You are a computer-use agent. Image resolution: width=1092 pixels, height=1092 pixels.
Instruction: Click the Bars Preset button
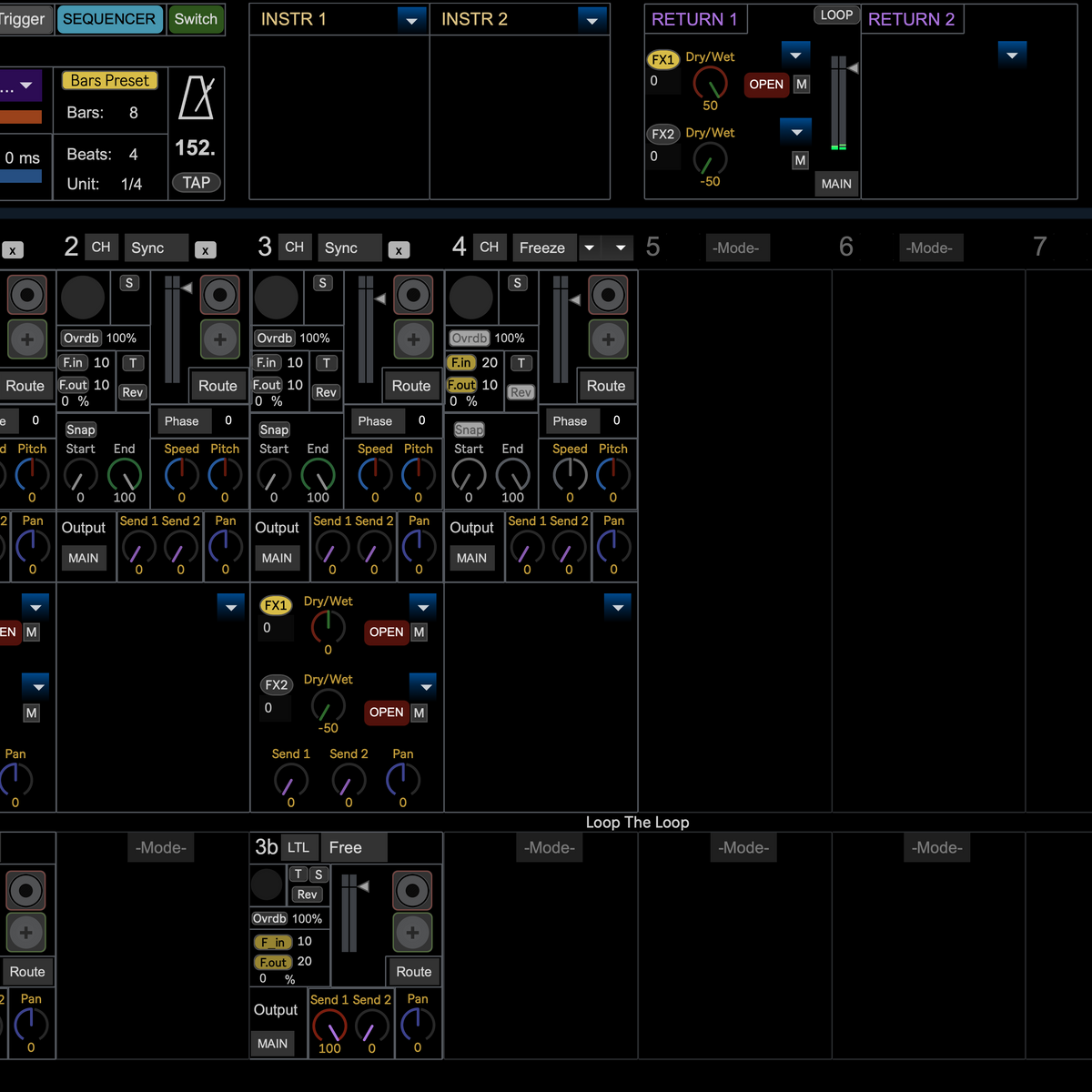point(110,80)
